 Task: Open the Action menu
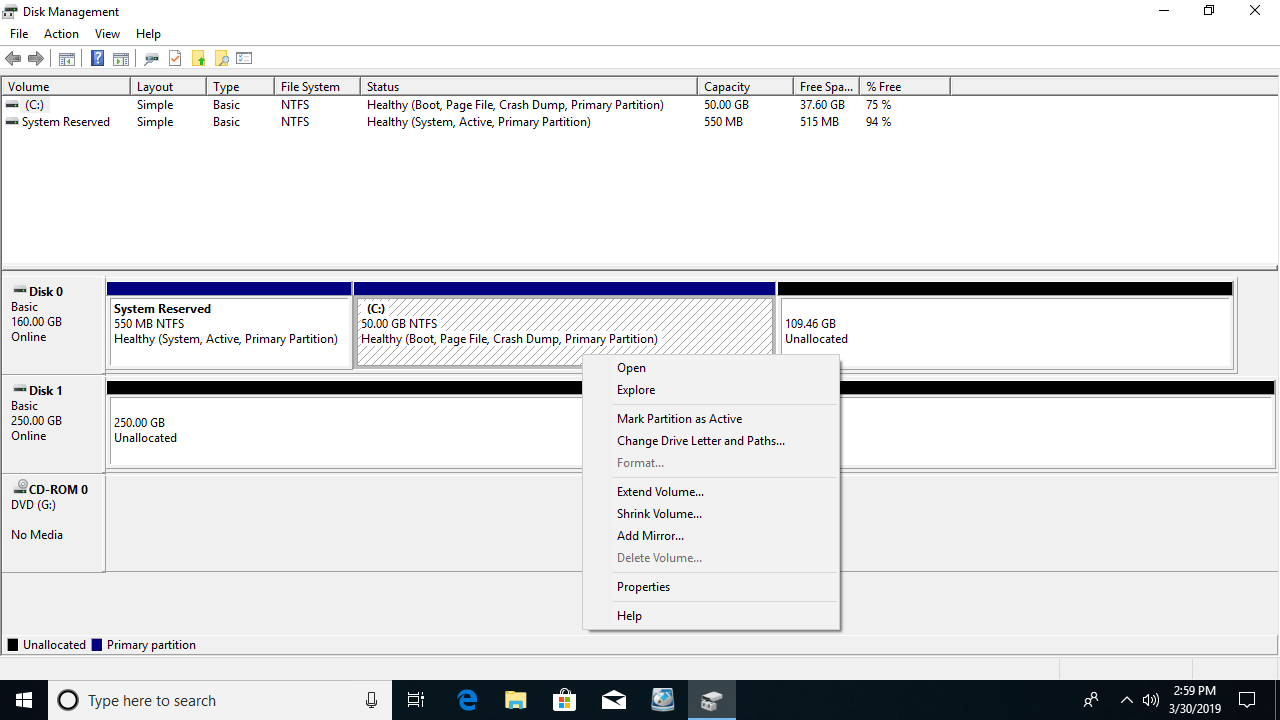61,34
